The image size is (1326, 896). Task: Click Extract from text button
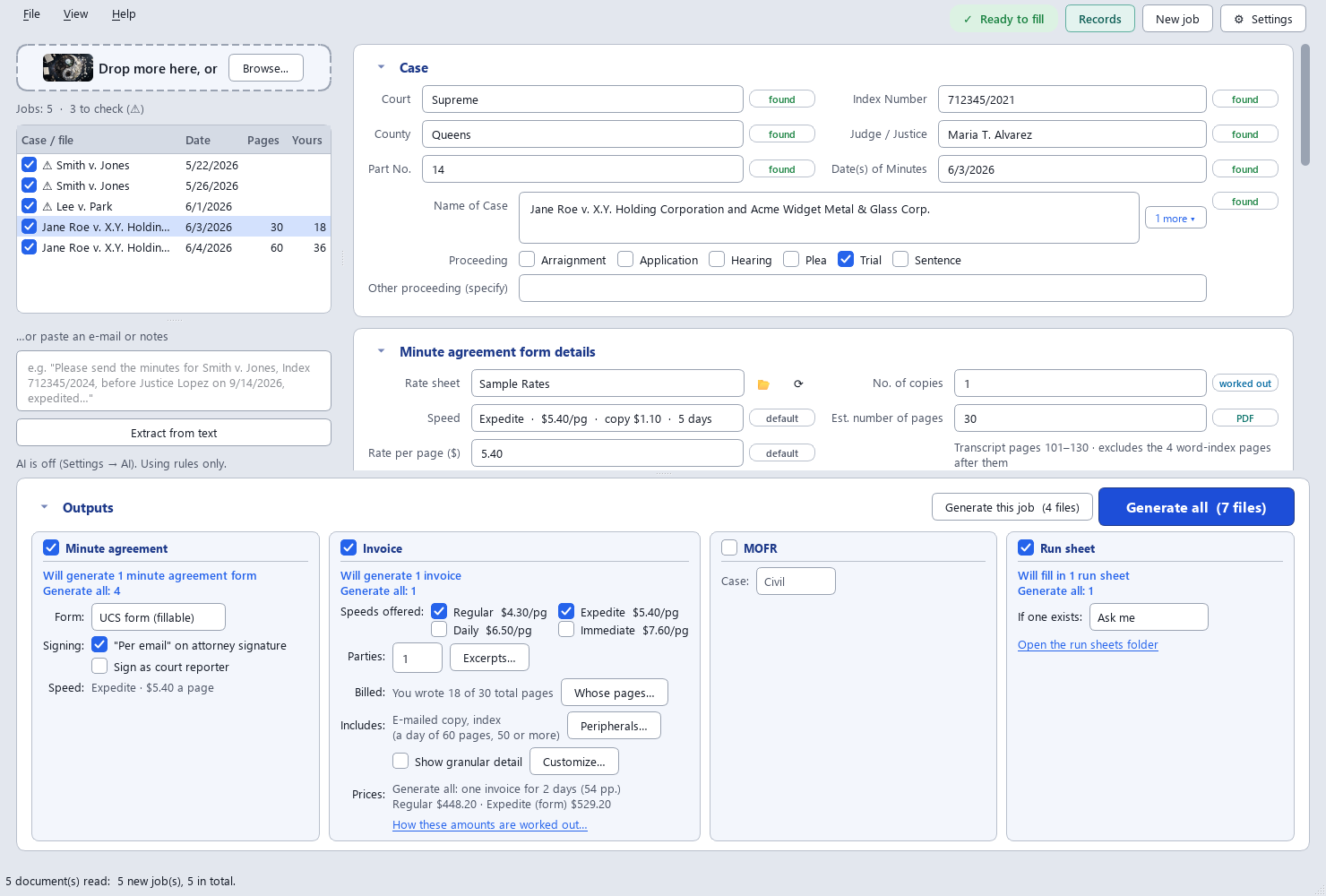click(x=174, y=433)
